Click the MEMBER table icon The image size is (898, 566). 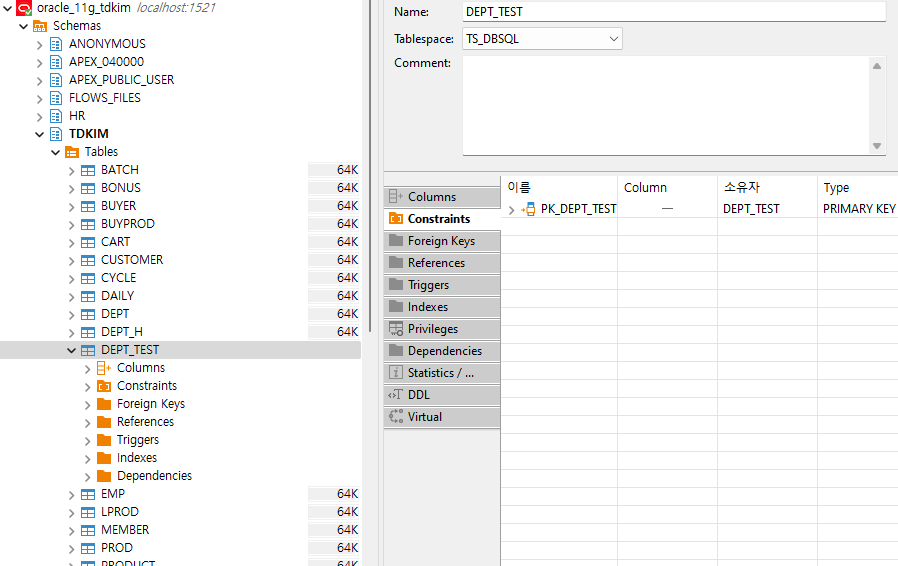click(x=88, y=530)
